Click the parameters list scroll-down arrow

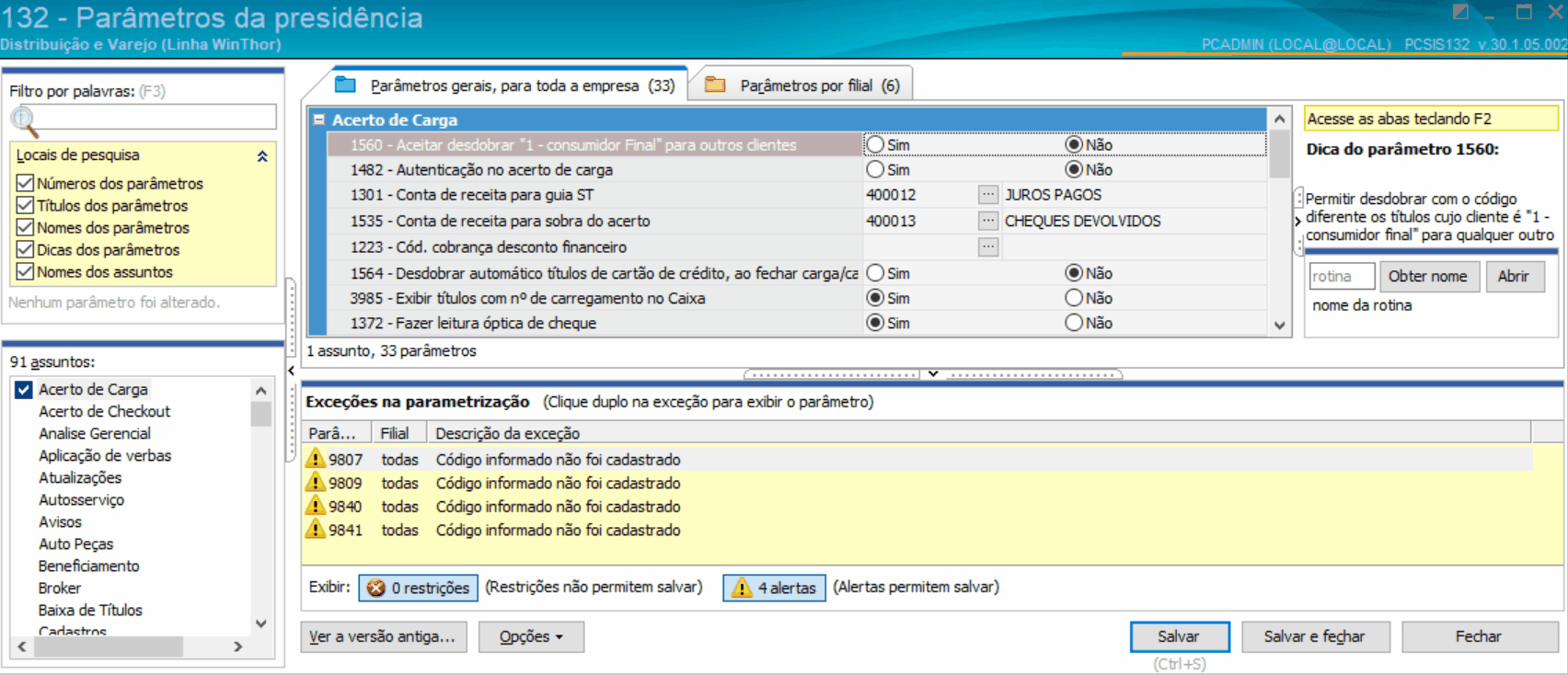[1279, 325]
